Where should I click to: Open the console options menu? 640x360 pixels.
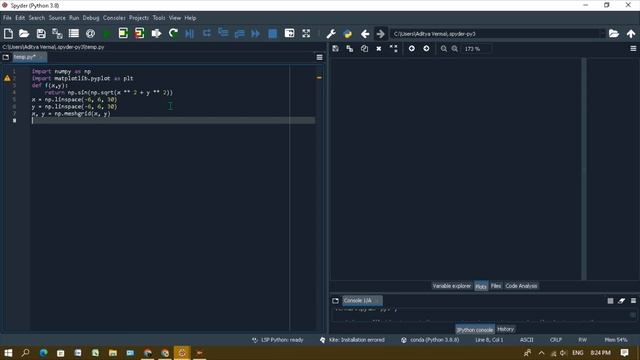(633, 301)
